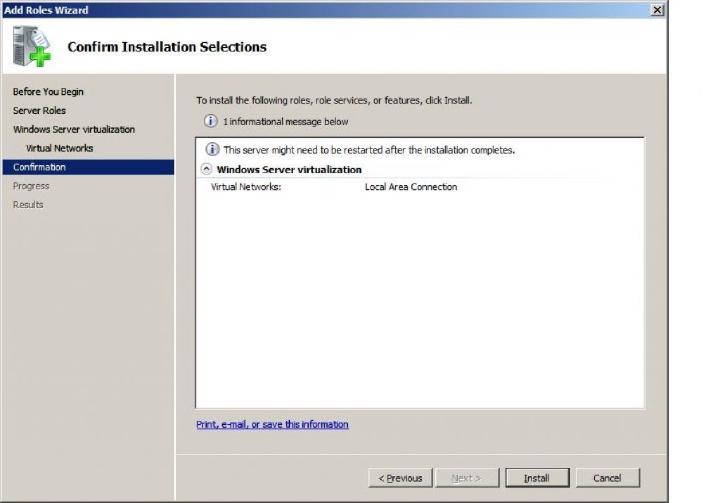Click info icon beside the restart warning message
The image size is (720, 503).
[x=212, y=149]
